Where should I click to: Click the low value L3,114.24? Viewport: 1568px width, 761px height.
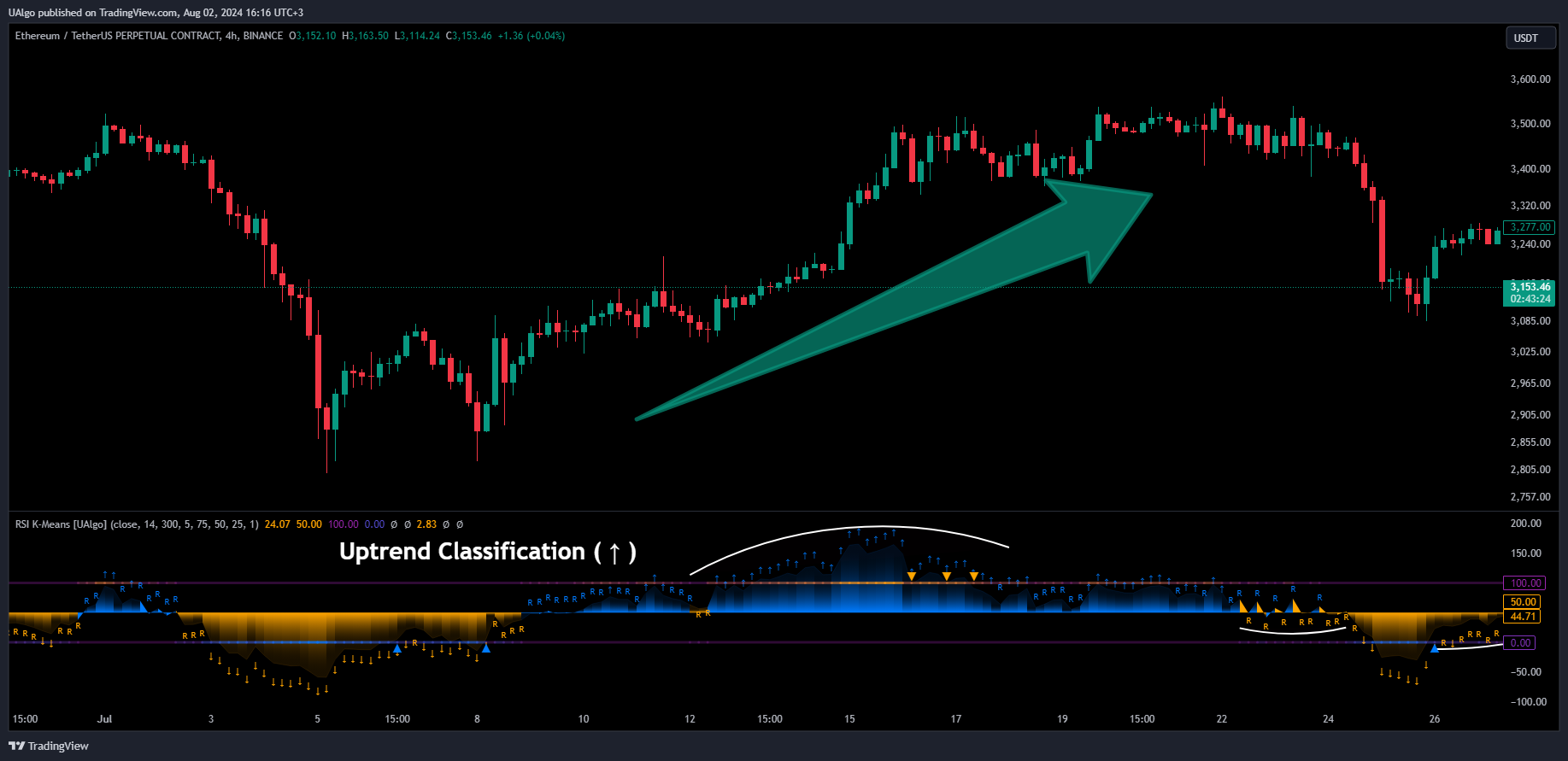pos(417,36)
